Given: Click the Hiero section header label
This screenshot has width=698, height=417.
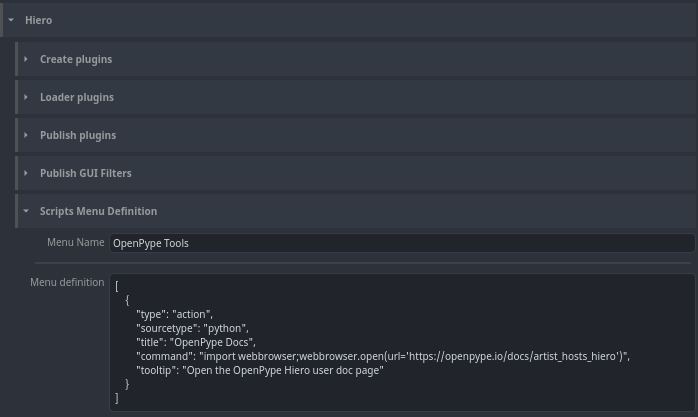Looking at the screenshot, I should click(38, 20).
